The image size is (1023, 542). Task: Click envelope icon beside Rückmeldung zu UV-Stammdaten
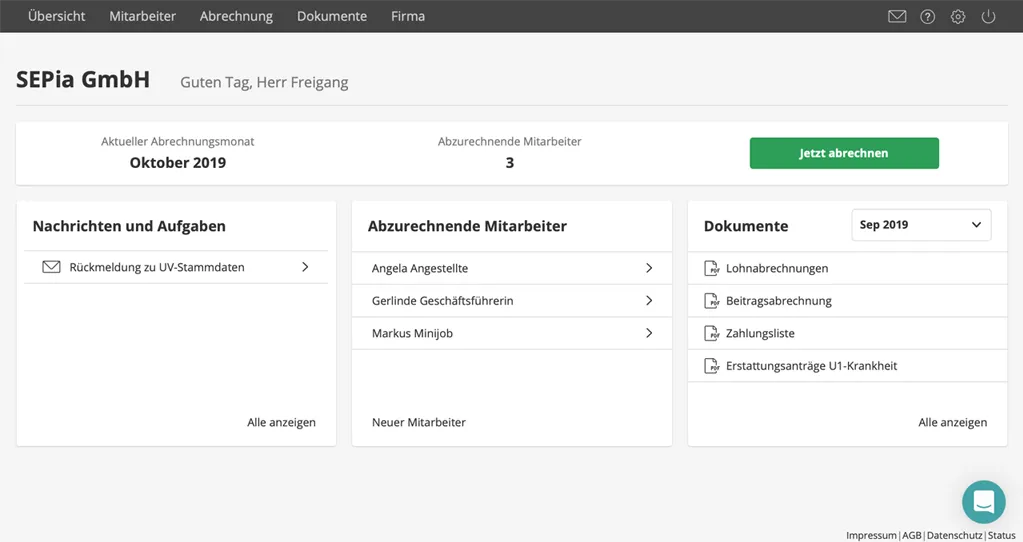point(52,267)
